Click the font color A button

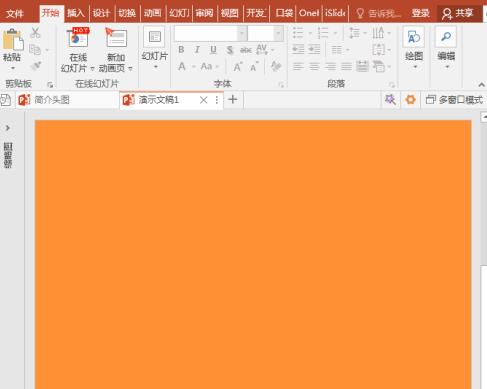point(182,66)
